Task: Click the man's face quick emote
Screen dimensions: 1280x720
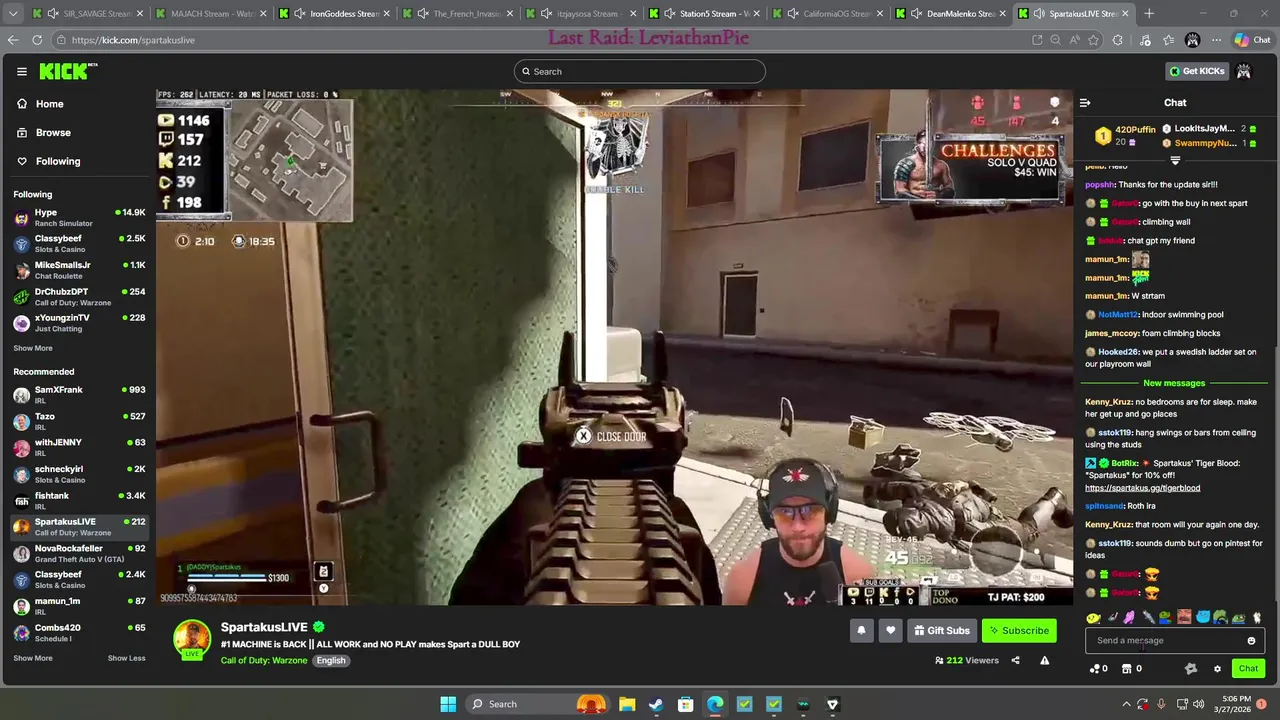Action: 1184,618
